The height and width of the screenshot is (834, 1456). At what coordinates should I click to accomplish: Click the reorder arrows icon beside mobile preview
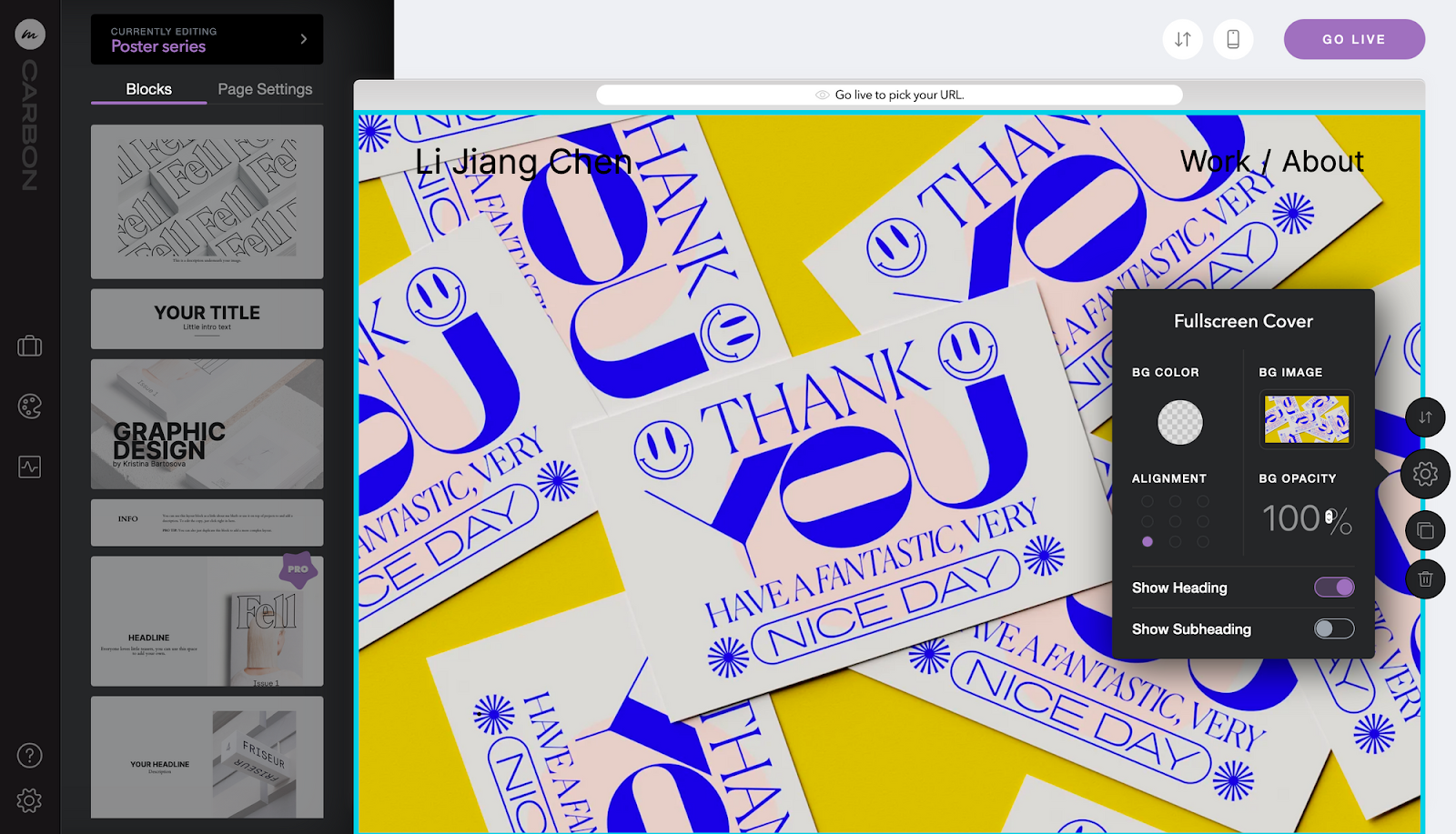coord(1183,39)
